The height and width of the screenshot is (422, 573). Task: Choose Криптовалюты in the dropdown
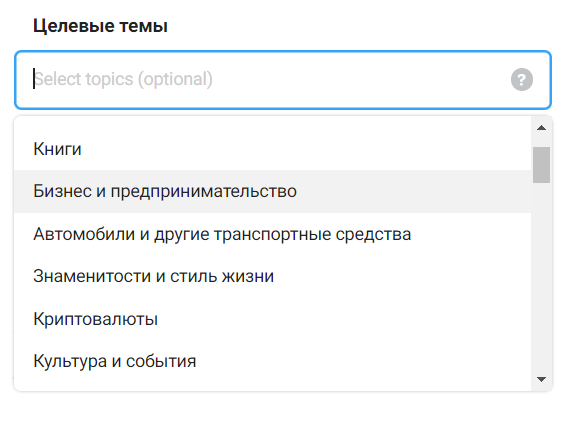pyautogui.click(x=273, y=319)
